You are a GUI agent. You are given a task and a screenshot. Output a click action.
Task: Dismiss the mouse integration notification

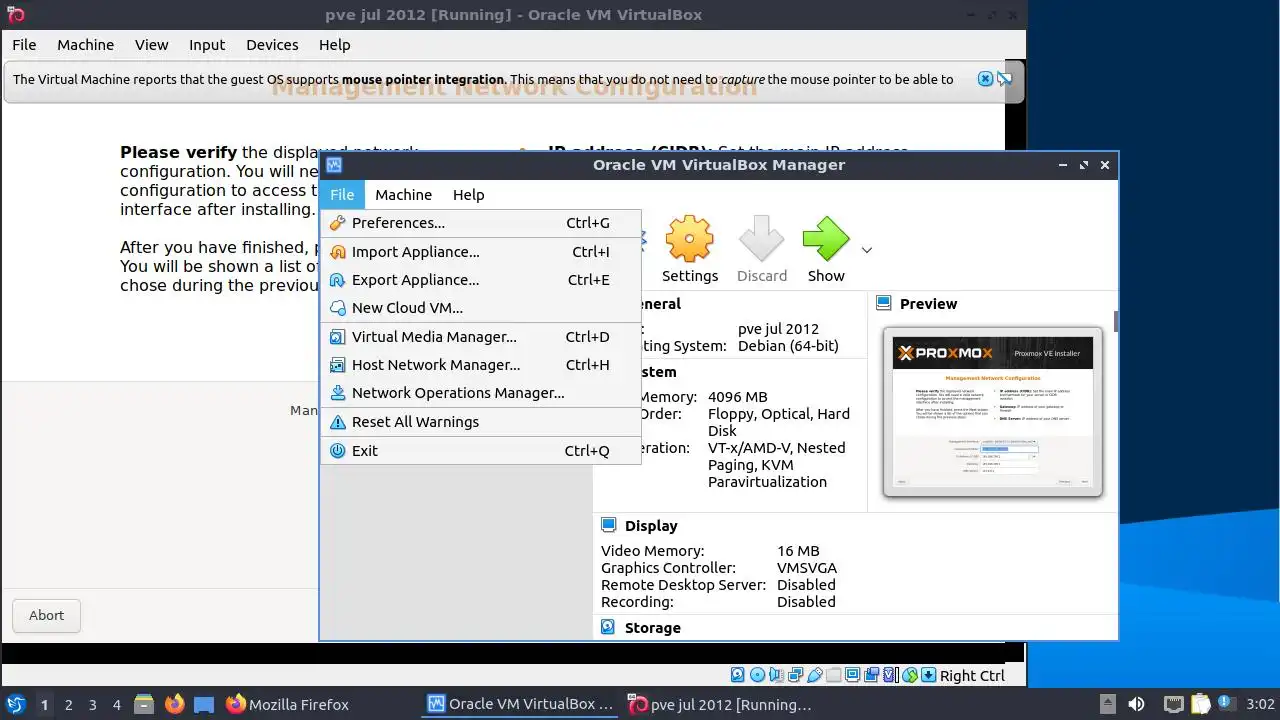pyautogui.click(x=985, y=79)
